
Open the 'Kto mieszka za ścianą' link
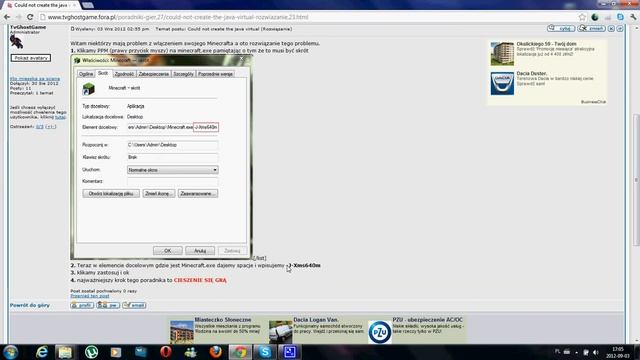35,79
